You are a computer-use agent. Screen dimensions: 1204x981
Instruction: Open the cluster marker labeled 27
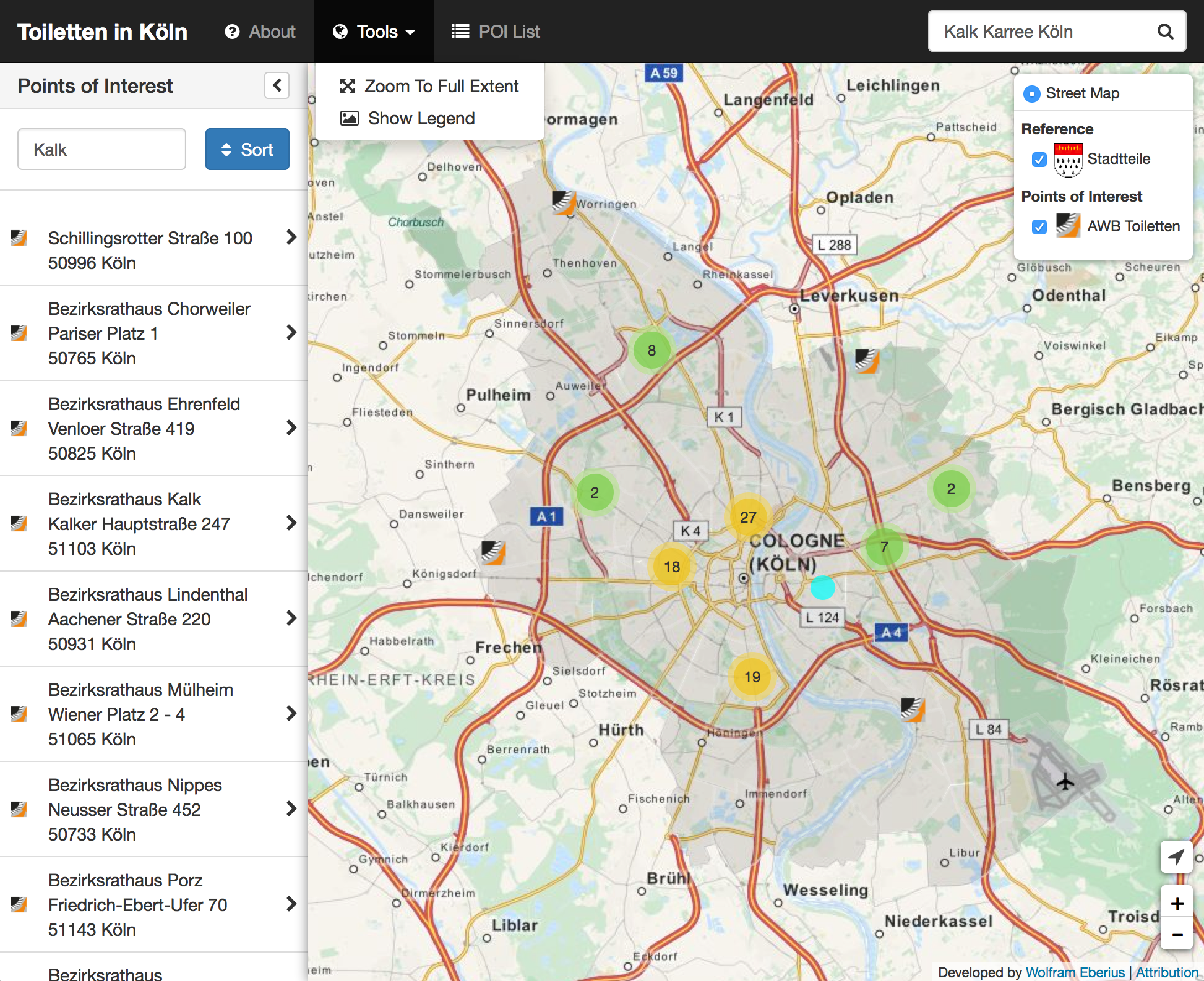point(748,517)
